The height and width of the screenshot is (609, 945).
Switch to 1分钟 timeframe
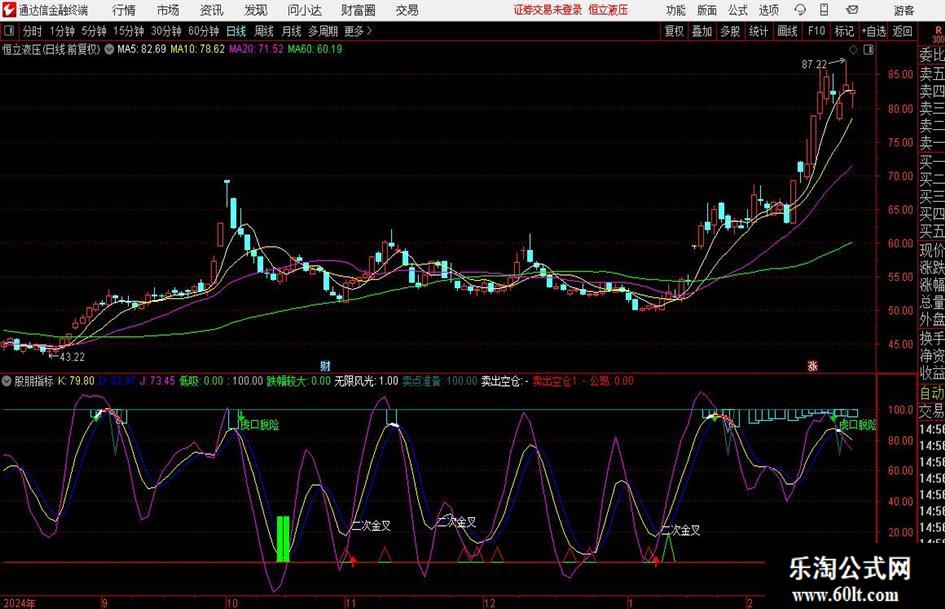click(x=62, y=31)
